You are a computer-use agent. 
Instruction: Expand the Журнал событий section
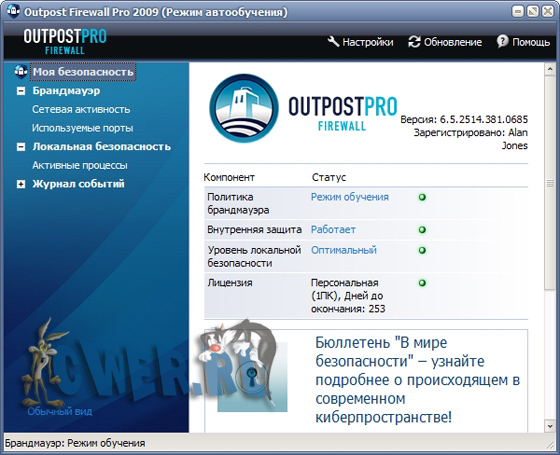[x=21, y=184]
